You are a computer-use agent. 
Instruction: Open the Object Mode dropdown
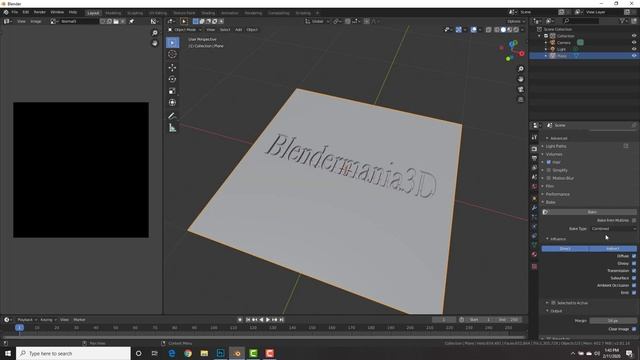pyautogui.click(x=185, y=30)
